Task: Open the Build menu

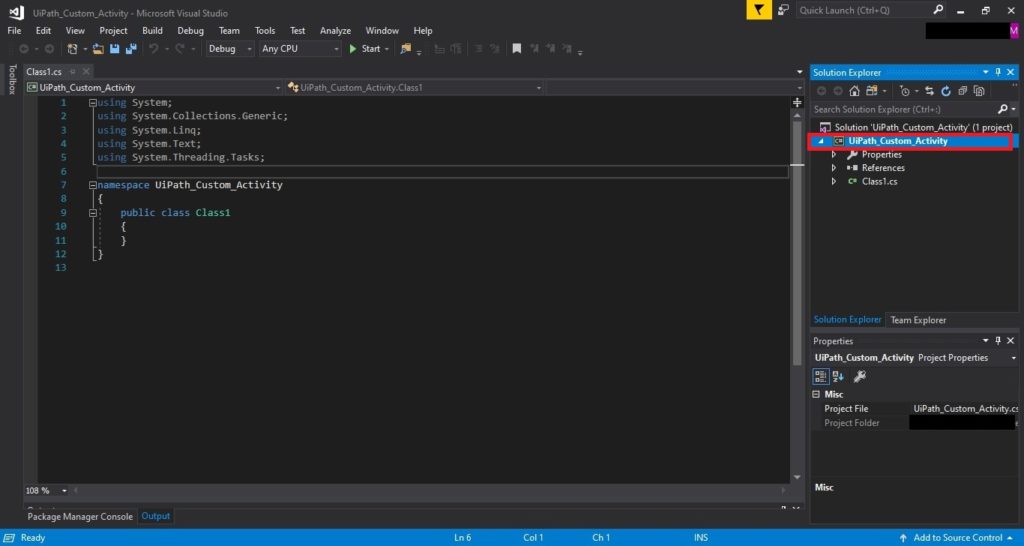Action: [x=152, y=31]
